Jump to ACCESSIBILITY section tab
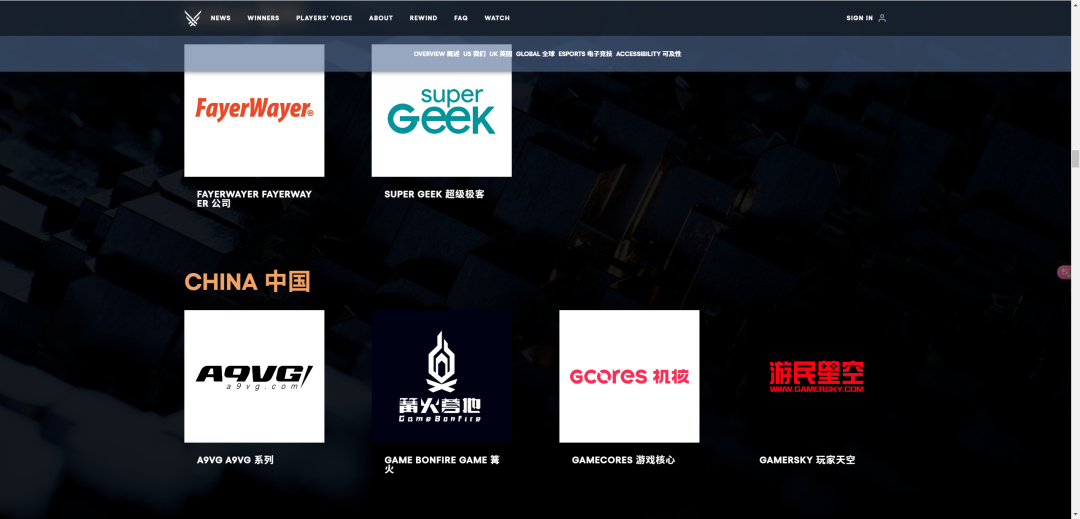Image resolution: width=1080 pixels, height=519 pixels. coord(648,54)
